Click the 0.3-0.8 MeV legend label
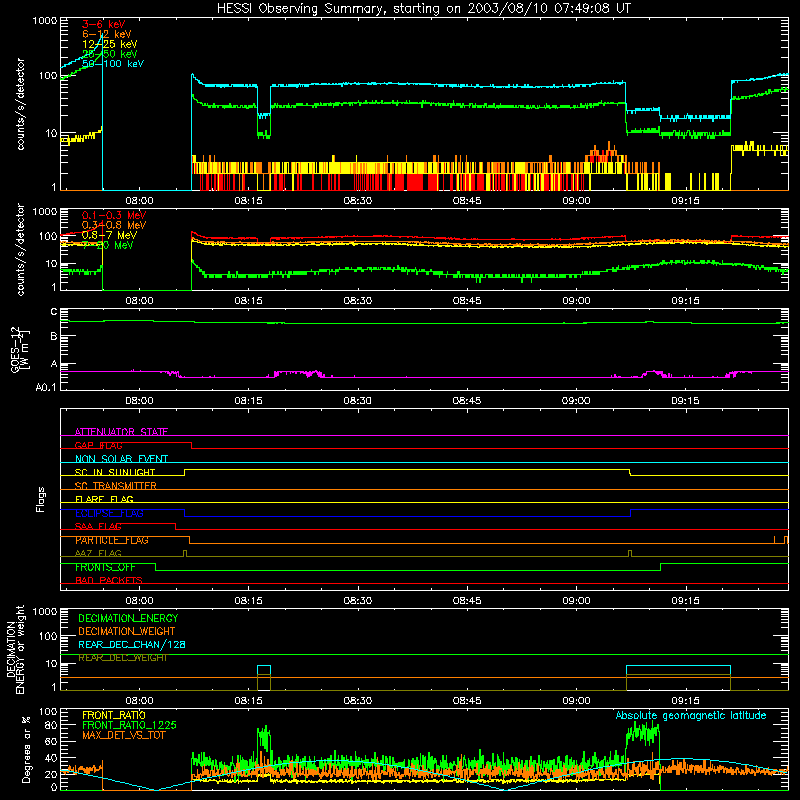 click(x=114, y=225)
